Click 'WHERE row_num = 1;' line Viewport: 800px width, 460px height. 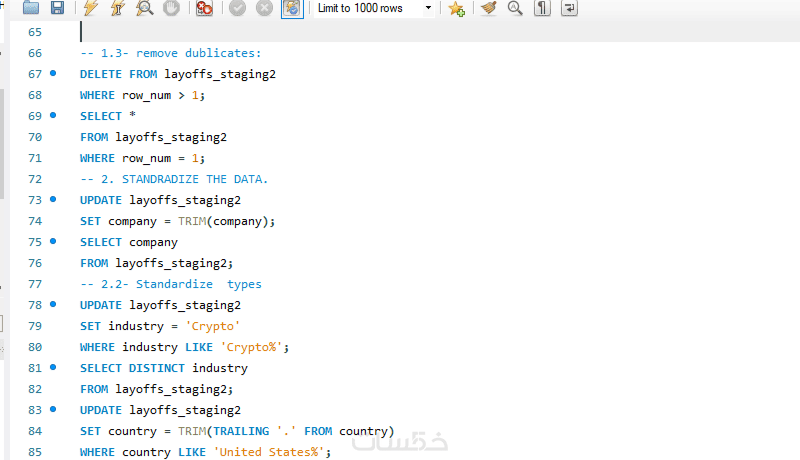(142, 159)
